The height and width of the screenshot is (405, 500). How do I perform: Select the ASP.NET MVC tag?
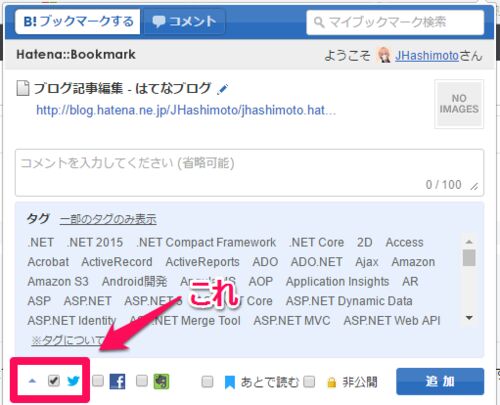292,320
